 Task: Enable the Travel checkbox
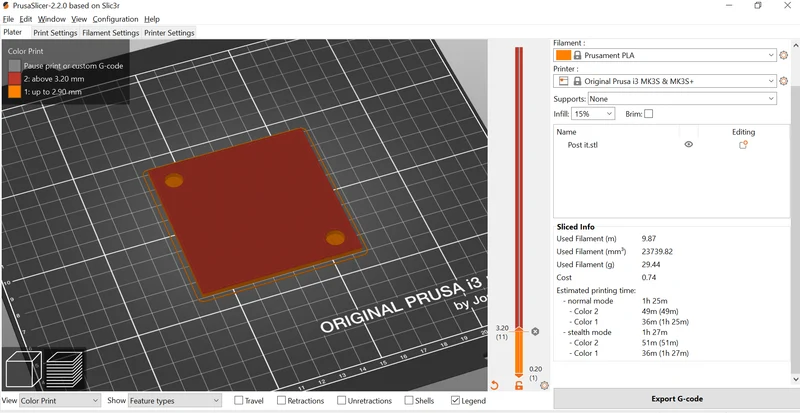coord(238,401)
